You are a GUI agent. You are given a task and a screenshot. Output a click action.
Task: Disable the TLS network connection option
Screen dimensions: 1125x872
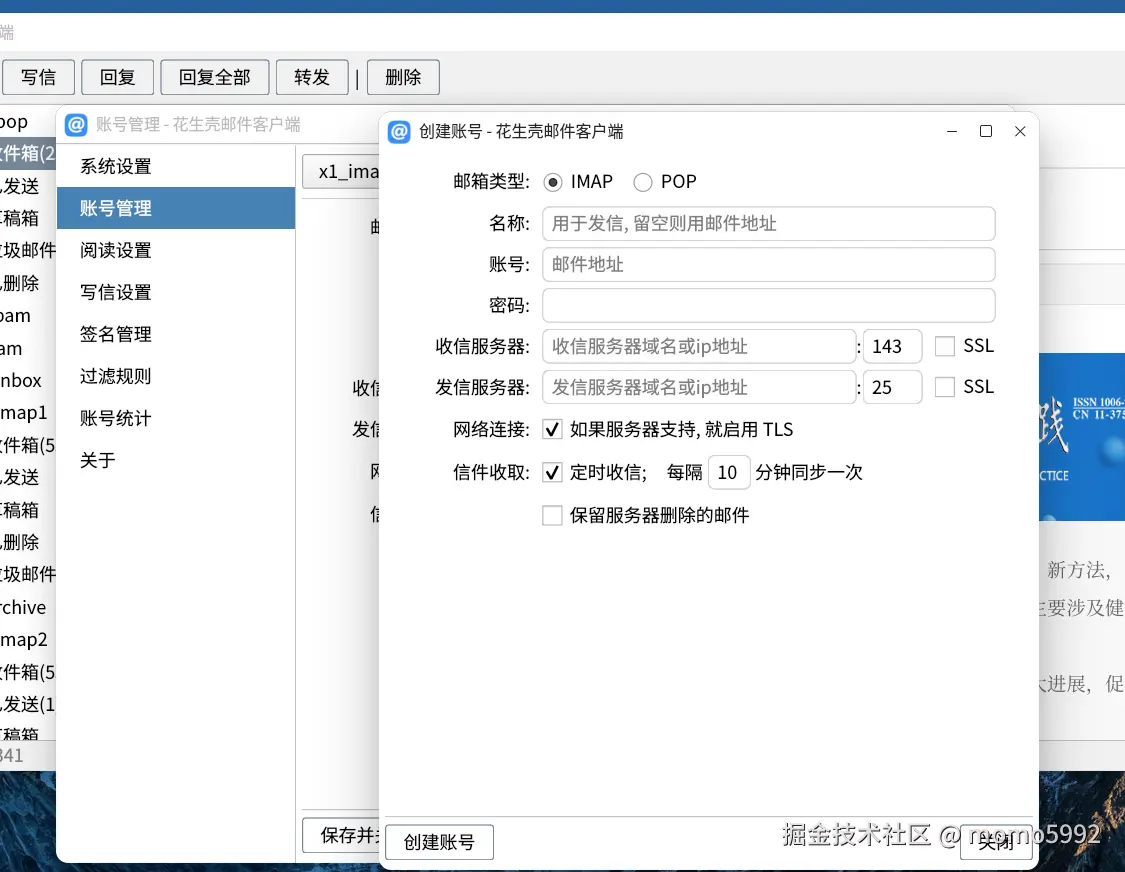pos(552,429)
